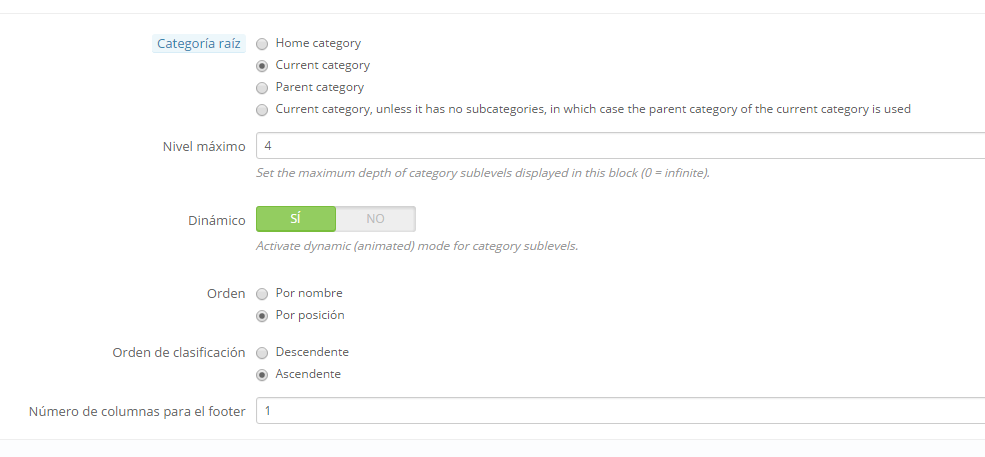Pick the 'unless it has no subcategories' option

coord(262,110)
